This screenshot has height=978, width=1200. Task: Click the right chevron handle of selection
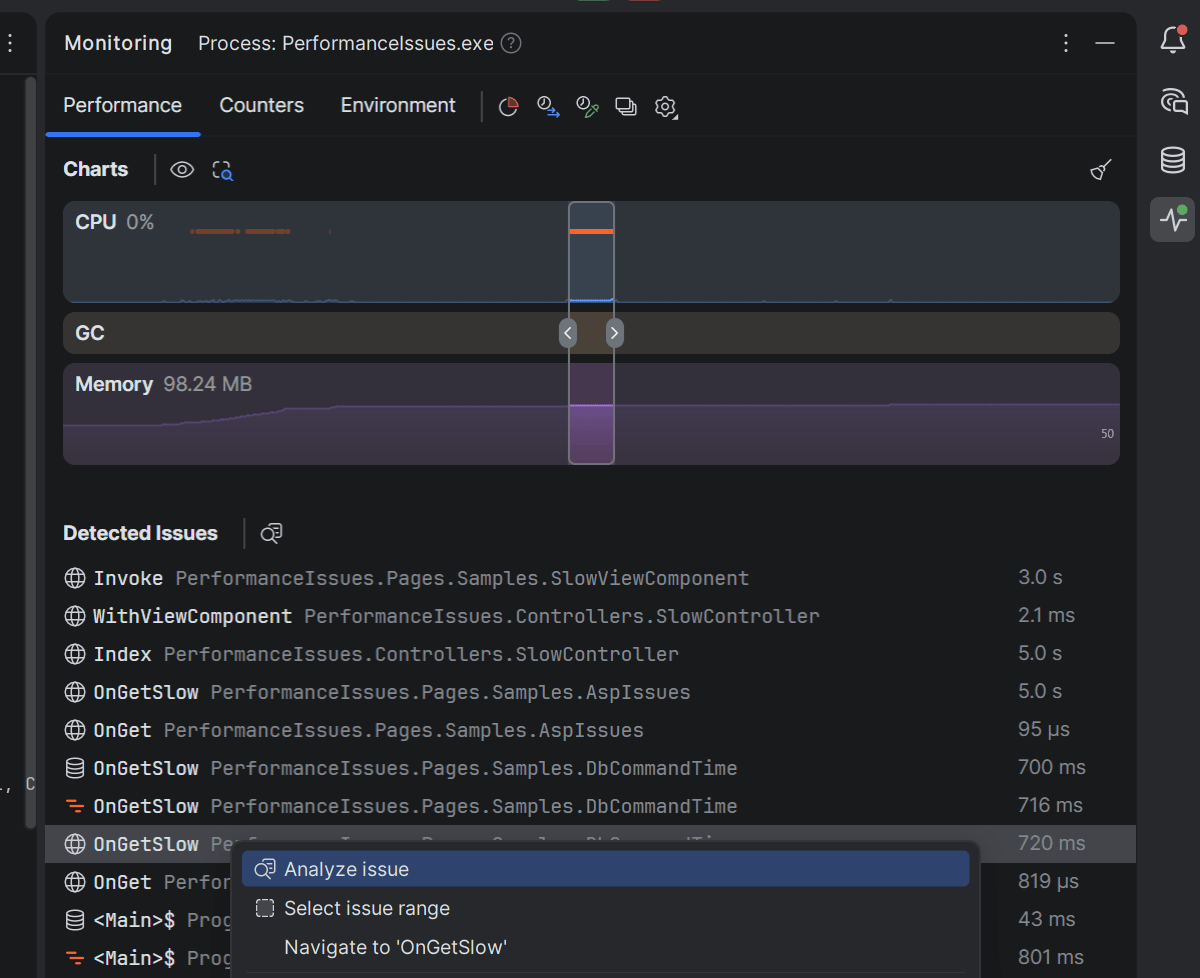tap(614, 333)
